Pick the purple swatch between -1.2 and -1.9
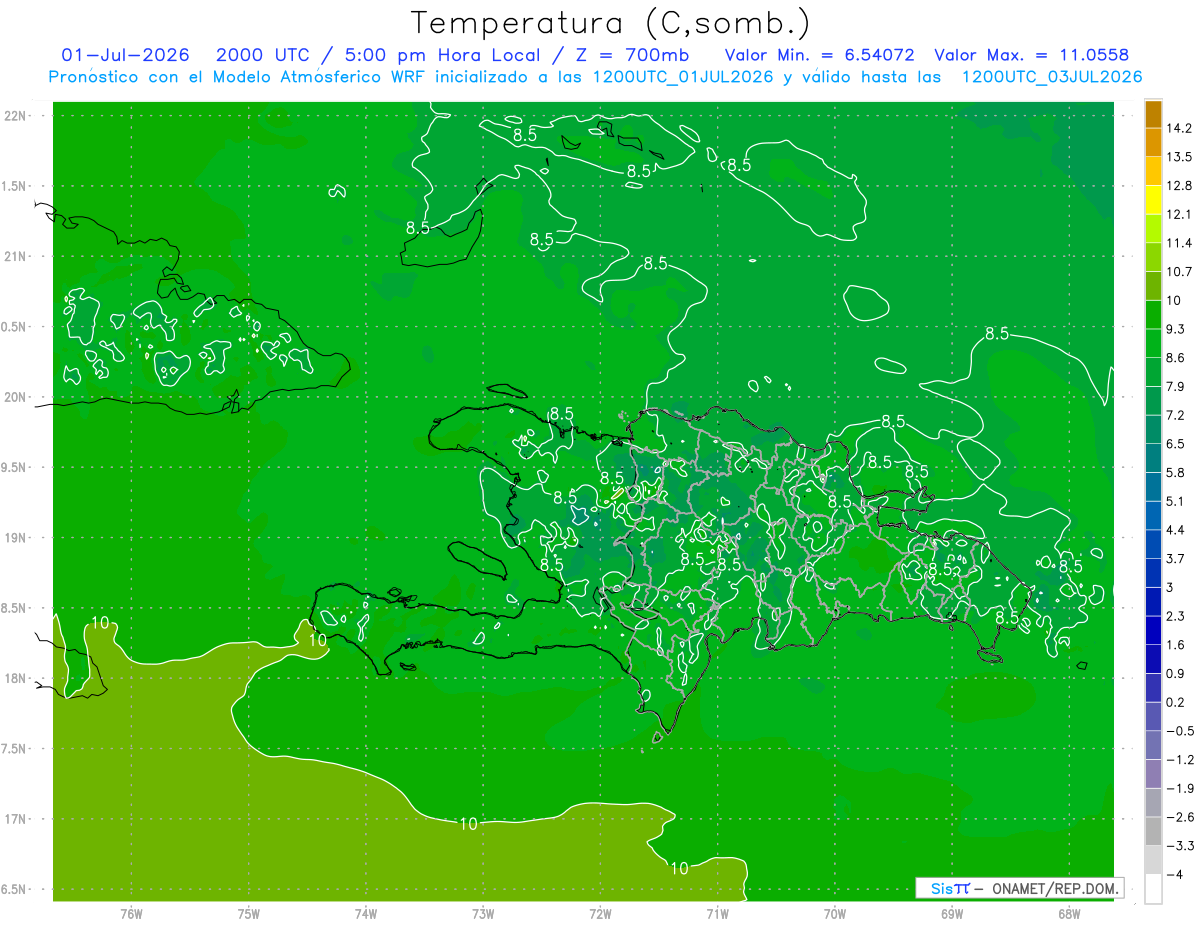The height and width of the screenshot is (927, 1200). coord(1153,774)
